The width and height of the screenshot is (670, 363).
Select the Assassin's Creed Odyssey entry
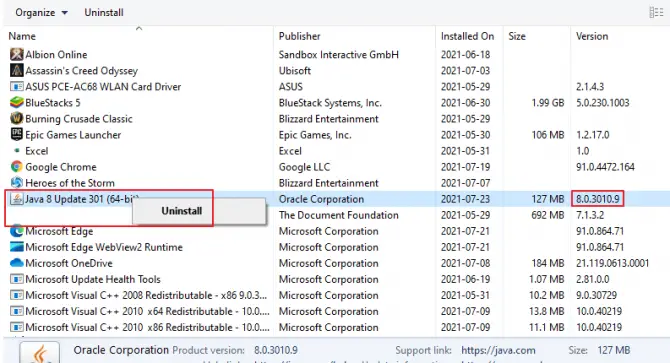[x=81, y=71]
